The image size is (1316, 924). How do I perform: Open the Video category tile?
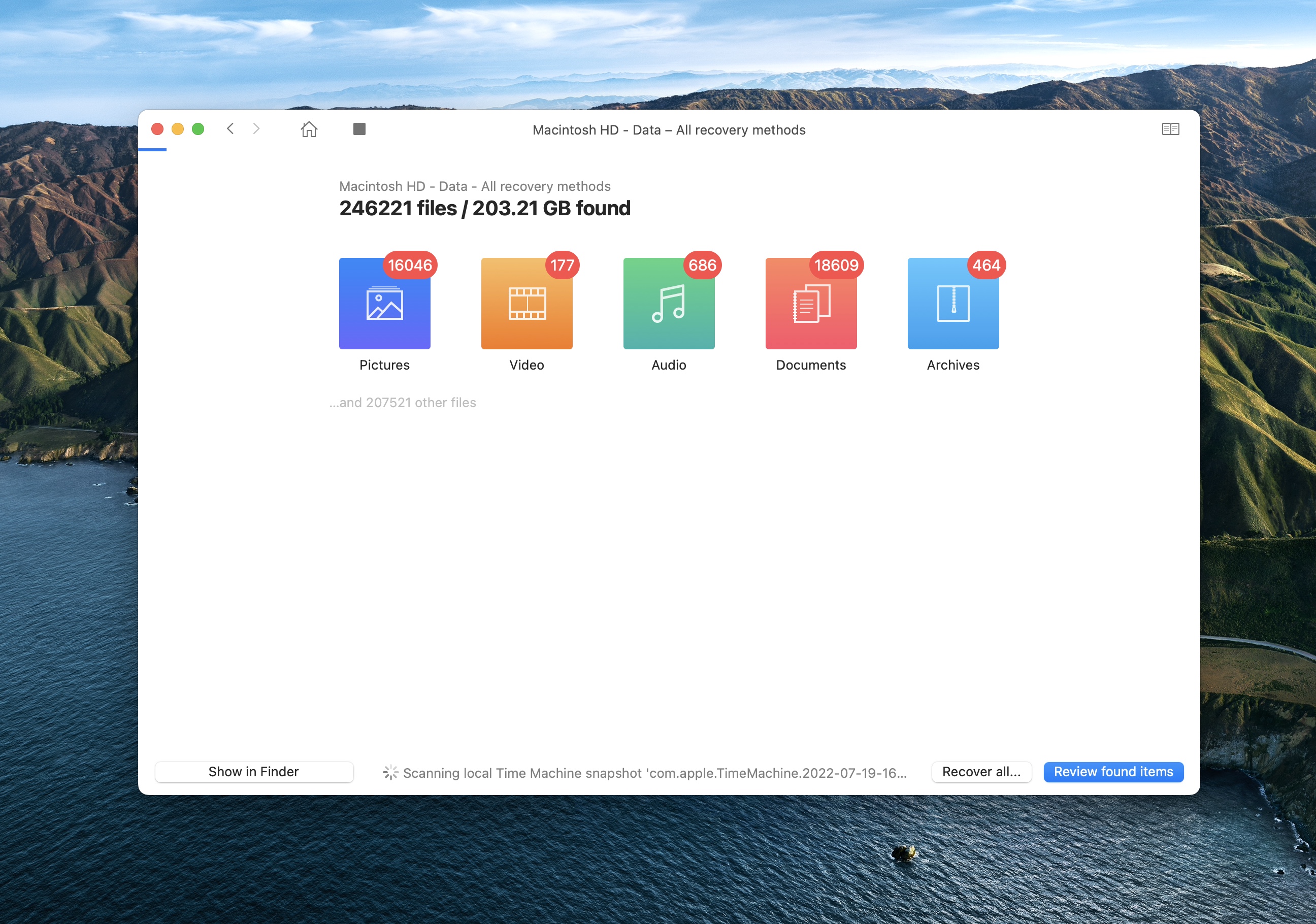527,303
